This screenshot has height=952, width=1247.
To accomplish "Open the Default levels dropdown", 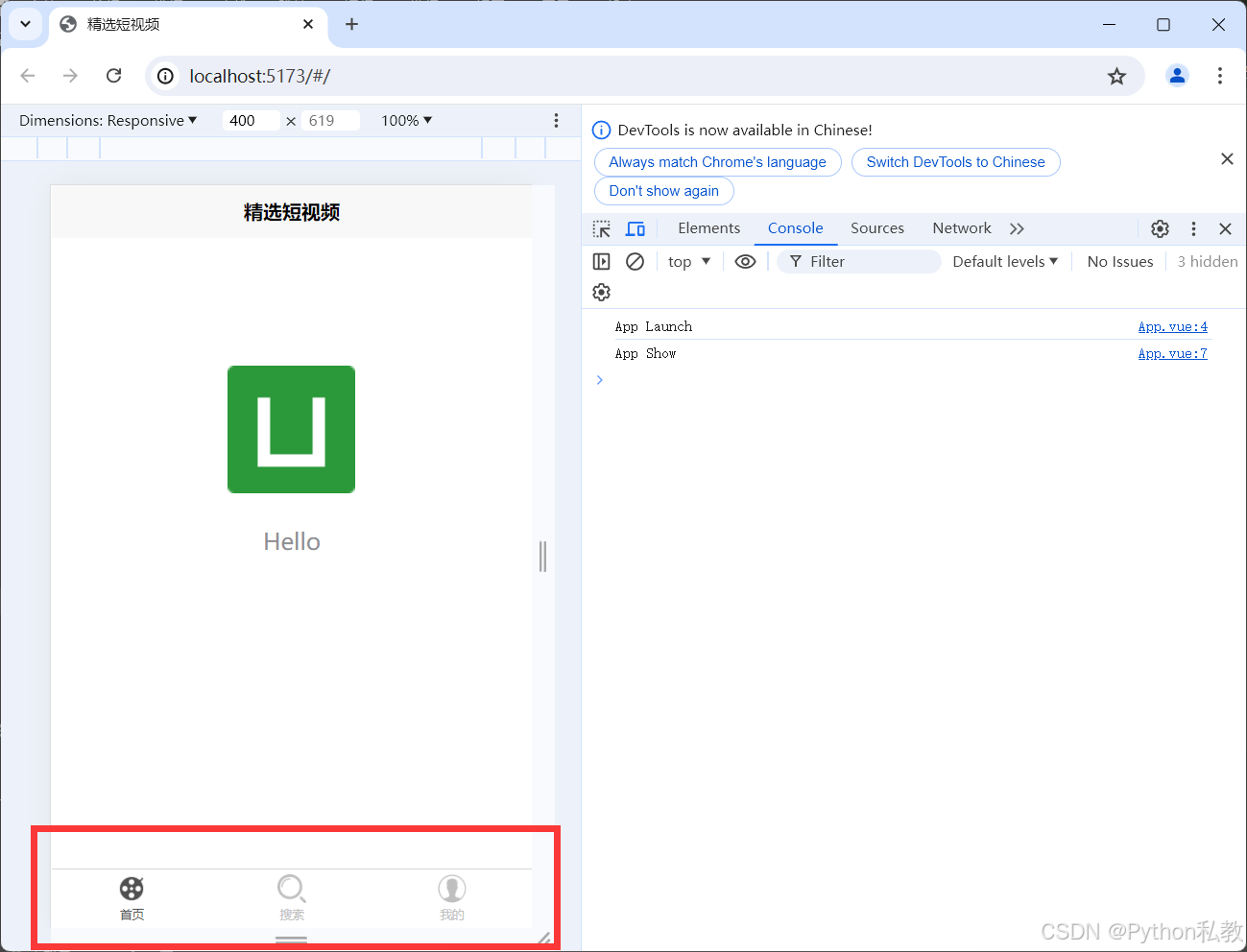I will 1005,261.
